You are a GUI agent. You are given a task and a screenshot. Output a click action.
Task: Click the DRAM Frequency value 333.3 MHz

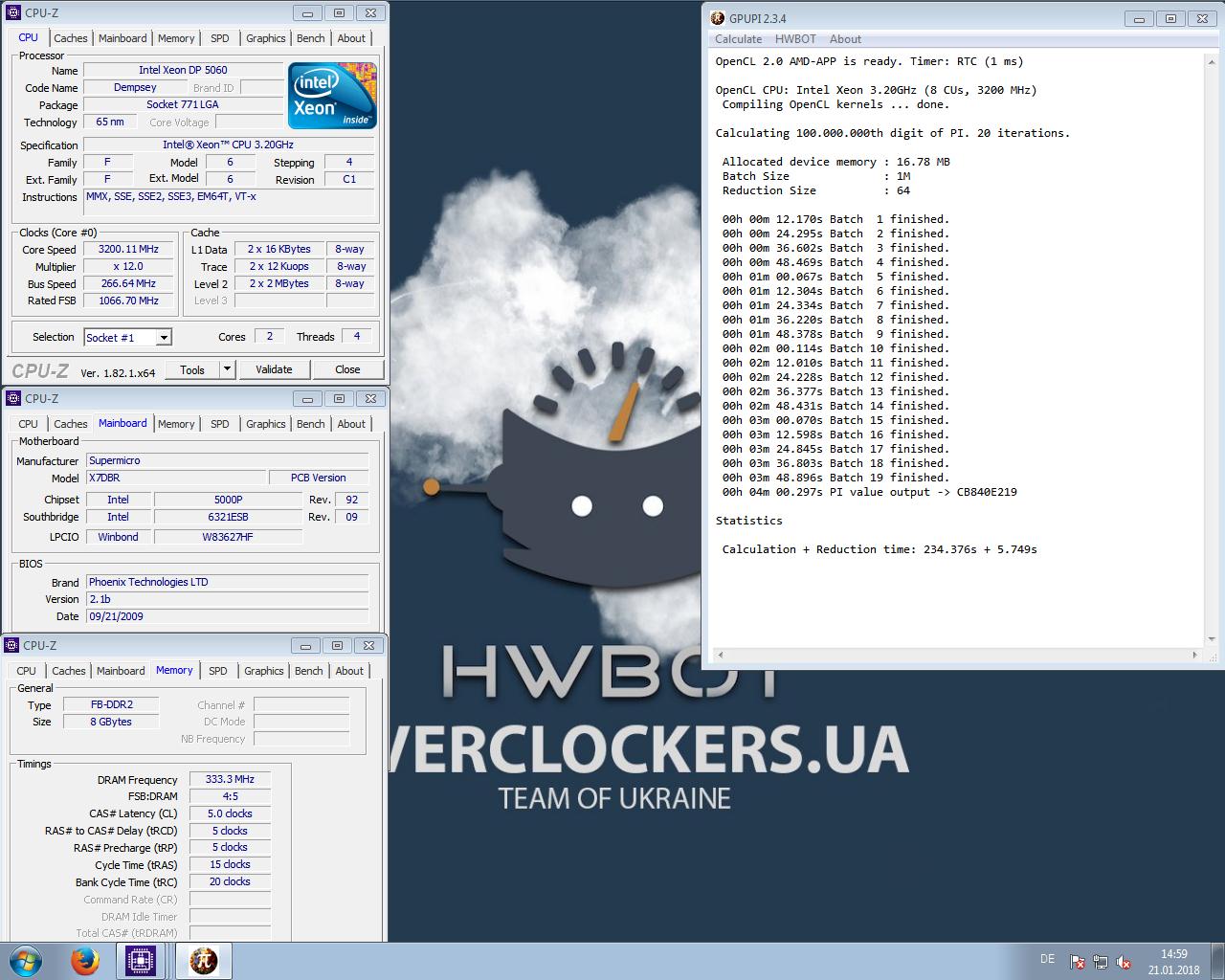230,780
